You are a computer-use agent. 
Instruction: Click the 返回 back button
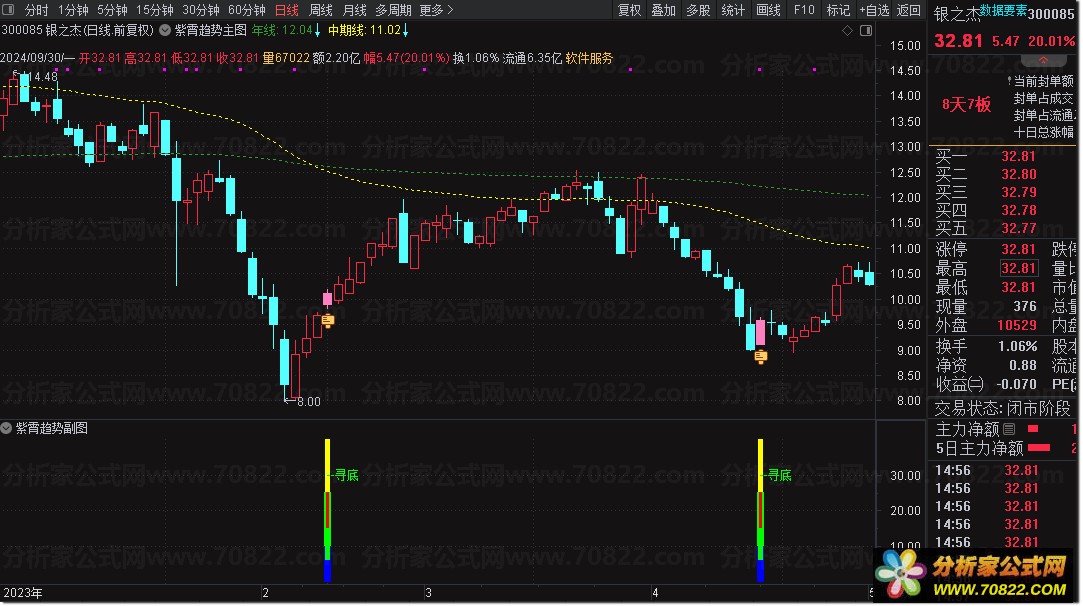point(908,10)
